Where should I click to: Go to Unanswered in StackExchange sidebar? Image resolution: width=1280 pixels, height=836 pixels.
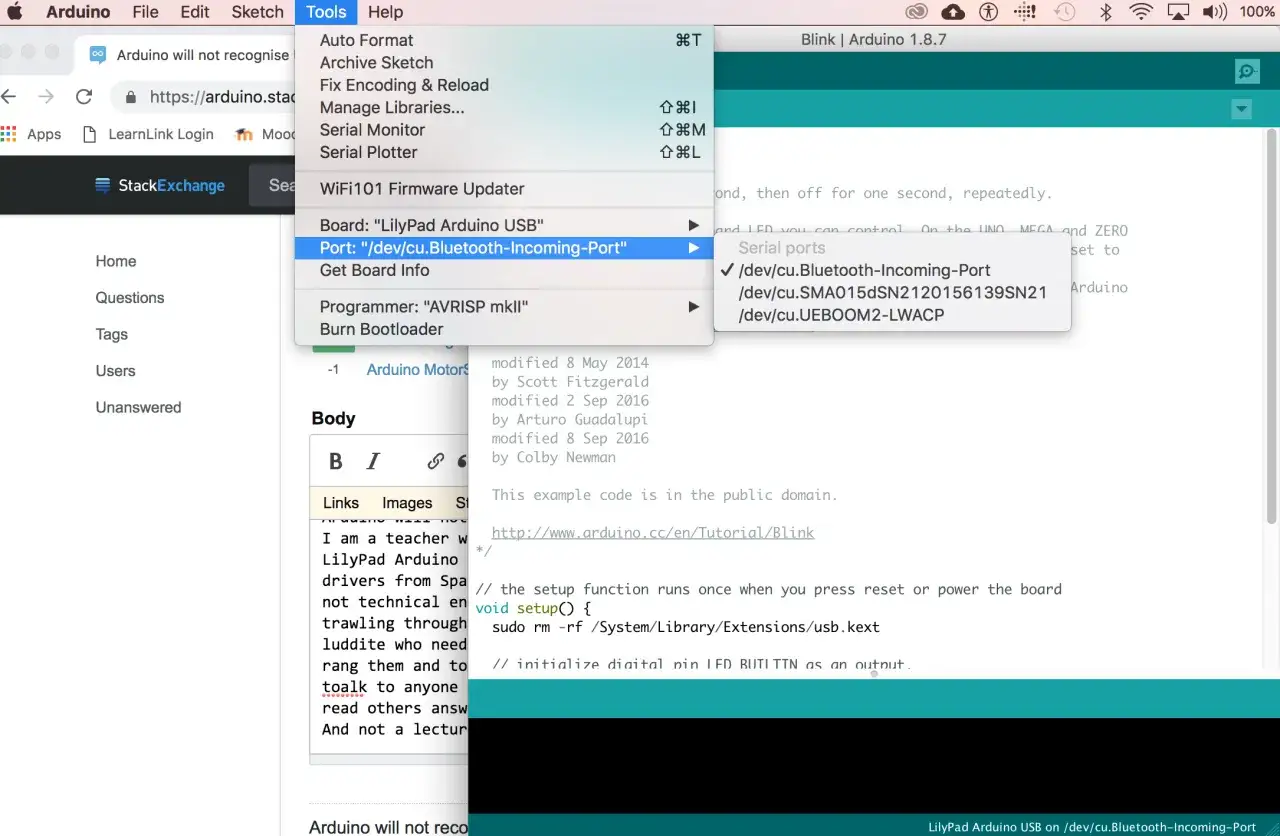(139, 407)
